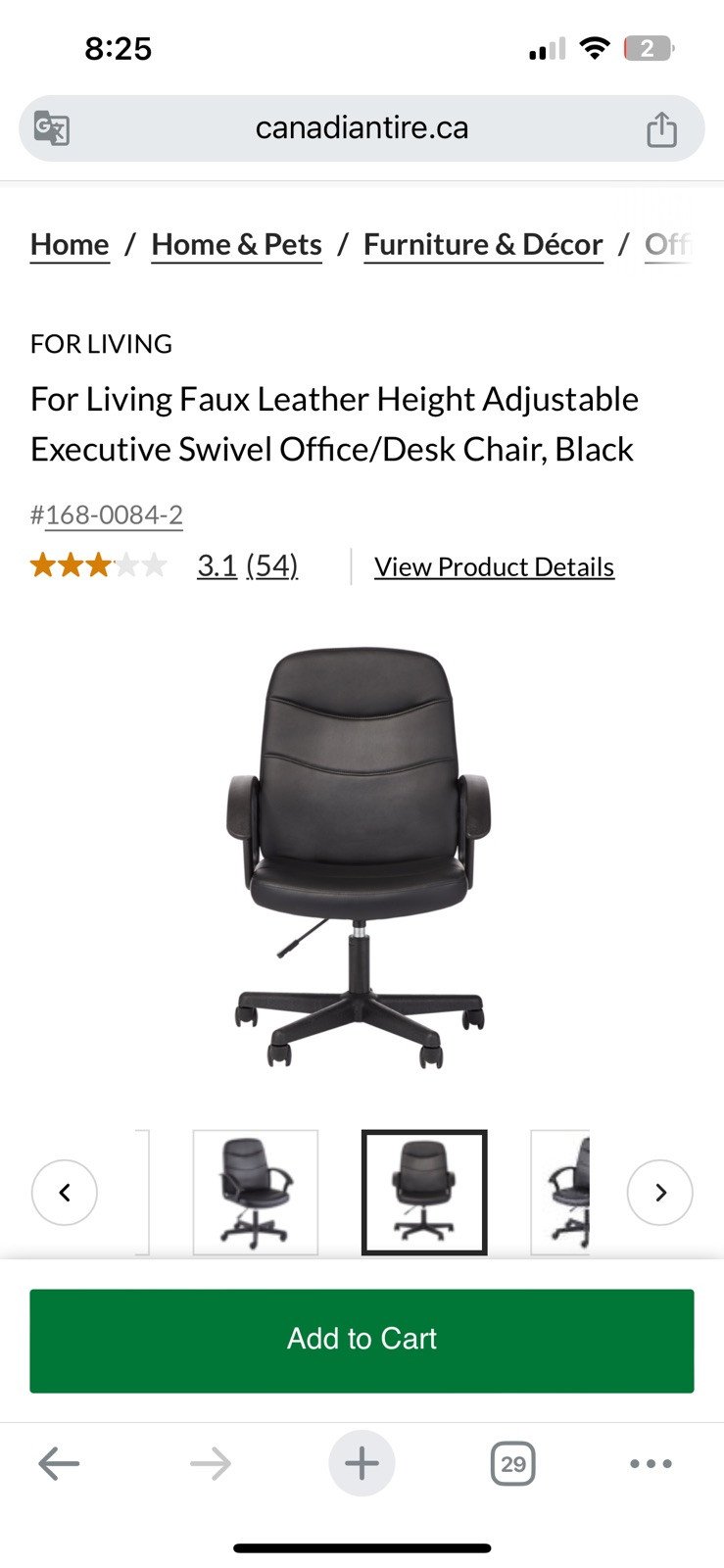Tap the canadiantire.ca address field
The height and width of the screenshot is (1568, 724).
pos(362,128)
